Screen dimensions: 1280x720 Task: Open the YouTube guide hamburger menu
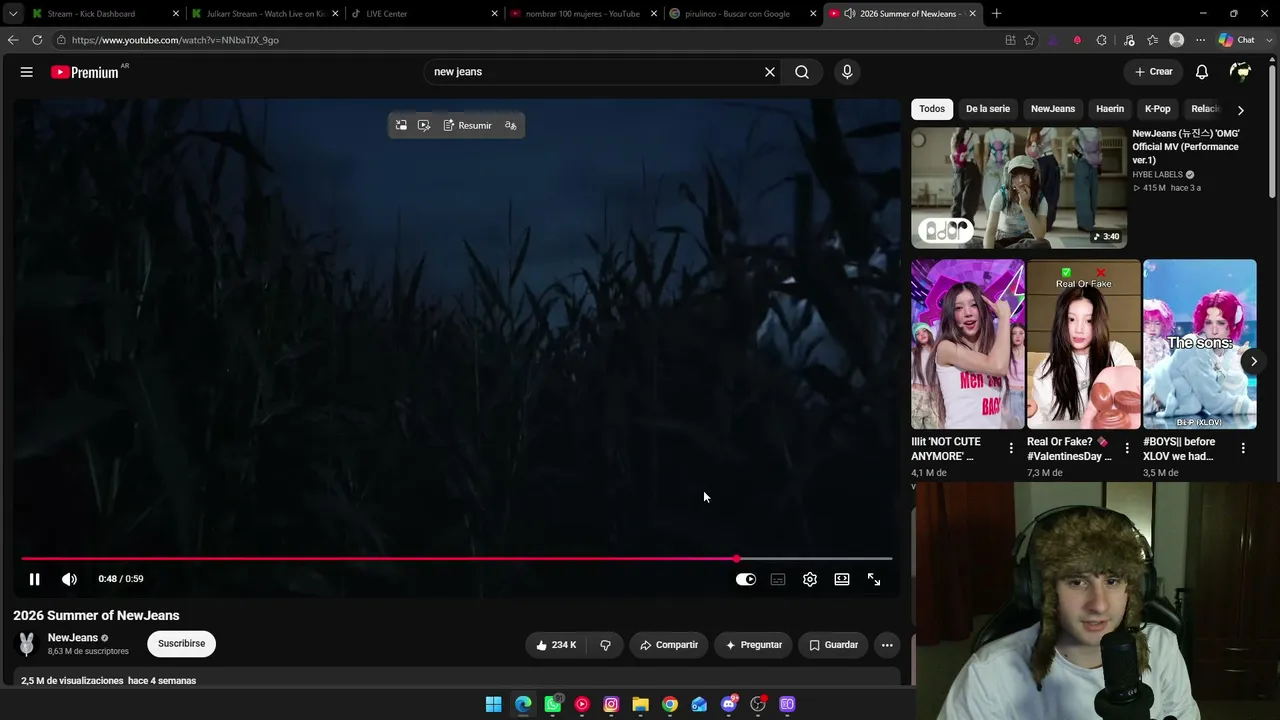(x=27, y=72)
